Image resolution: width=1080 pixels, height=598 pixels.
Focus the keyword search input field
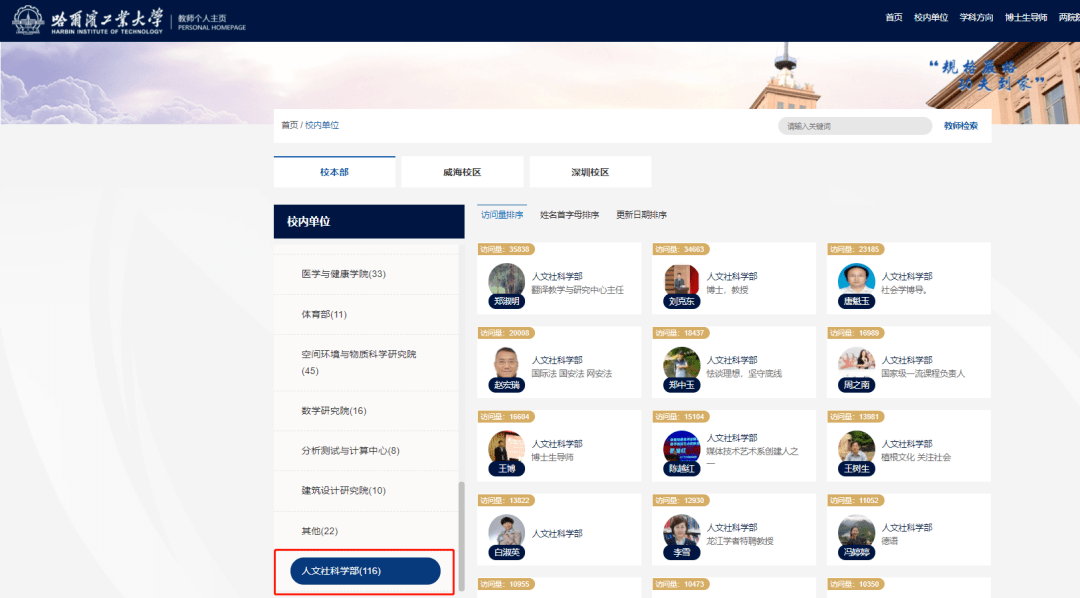point(855,126)
